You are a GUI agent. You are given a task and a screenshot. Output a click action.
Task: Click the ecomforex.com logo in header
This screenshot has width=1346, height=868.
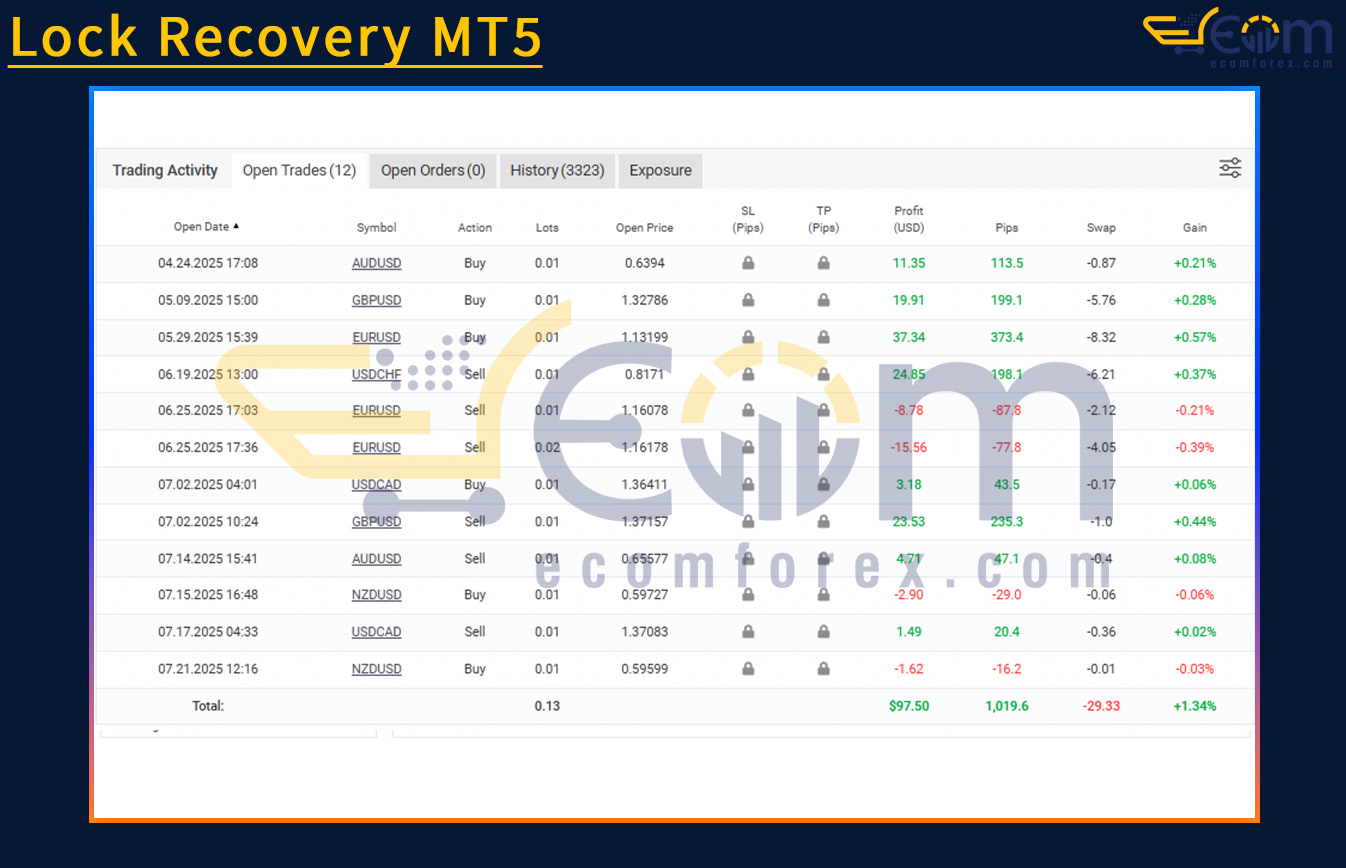pos(1238,38)
